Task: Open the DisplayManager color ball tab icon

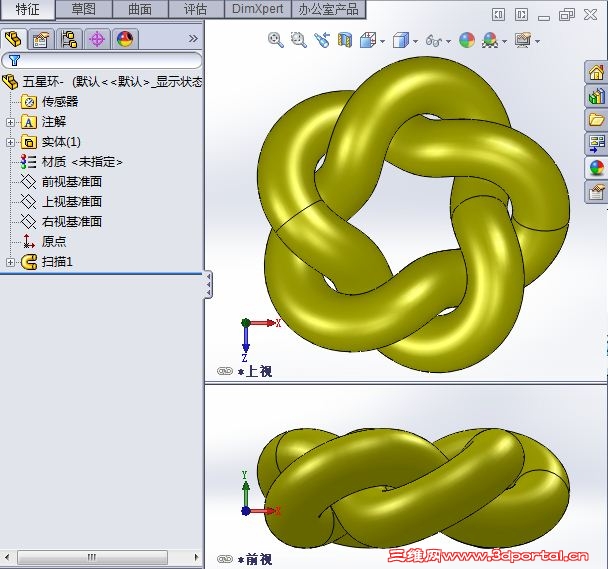Action: pyautogui.click(x=125, y=39)
